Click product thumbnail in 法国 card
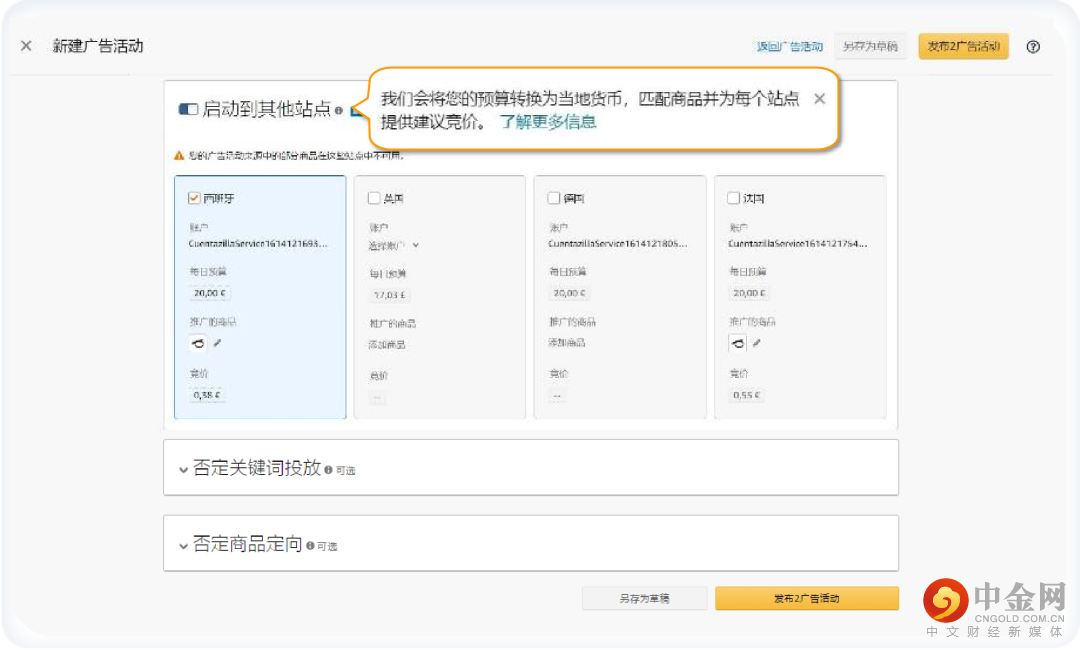Viewport: 1080px width, 650px height. coord(738,343)
